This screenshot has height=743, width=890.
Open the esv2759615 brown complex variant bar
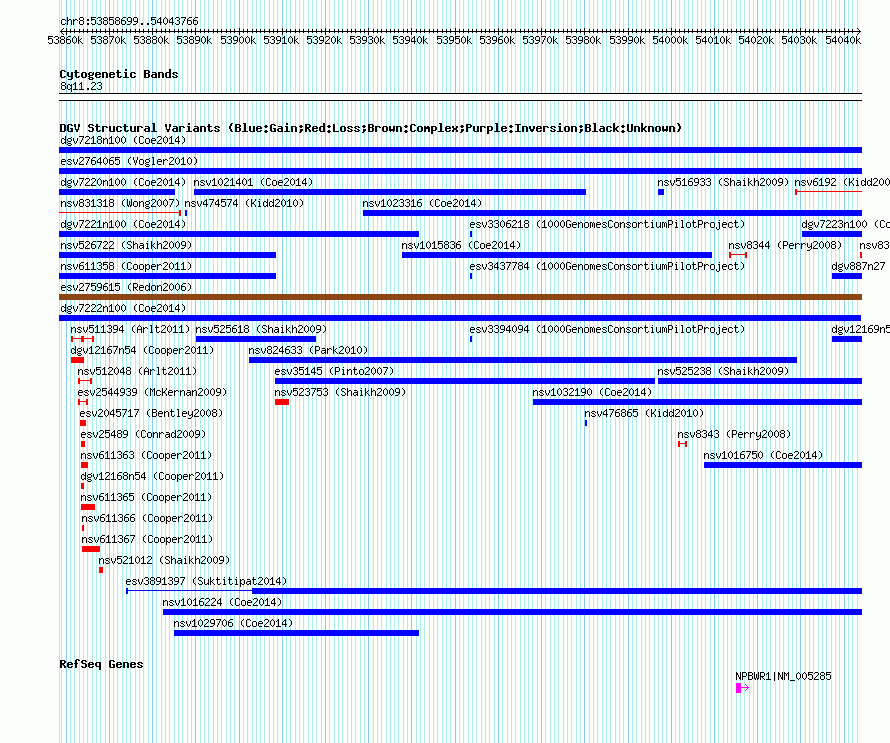(460, 297)
